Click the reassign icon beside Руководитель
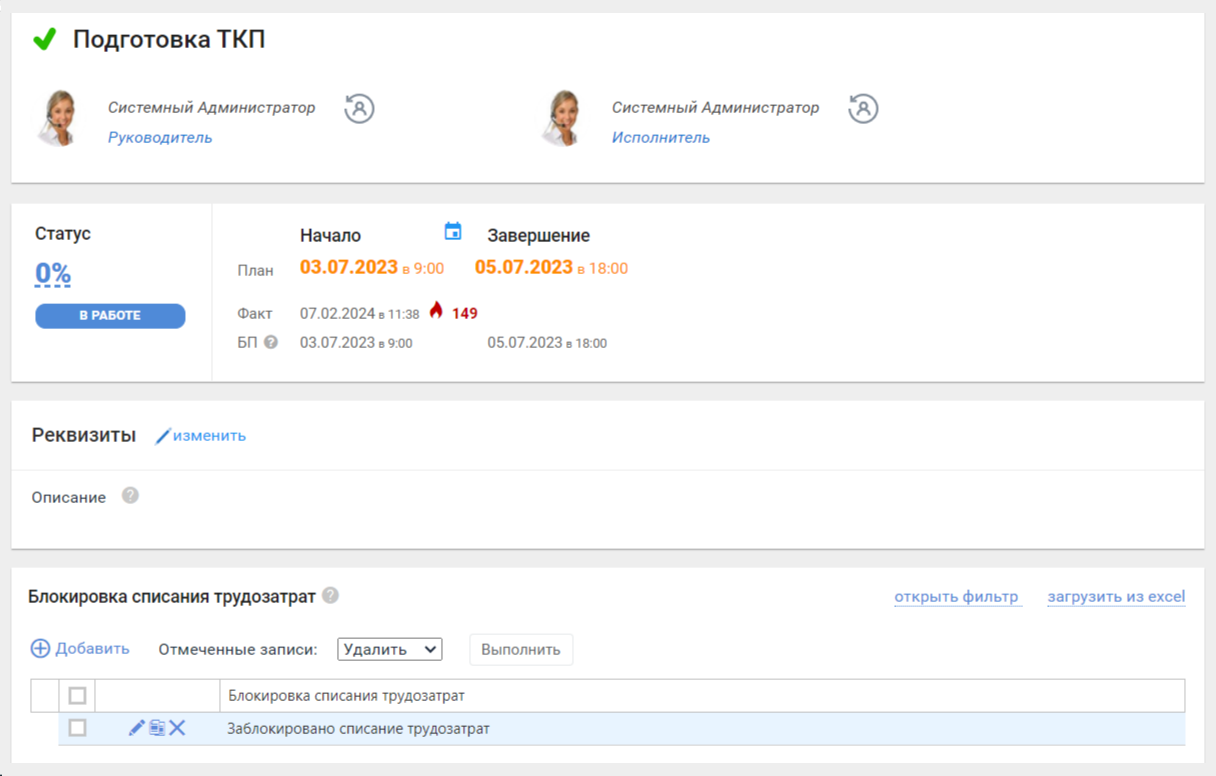 359,108
